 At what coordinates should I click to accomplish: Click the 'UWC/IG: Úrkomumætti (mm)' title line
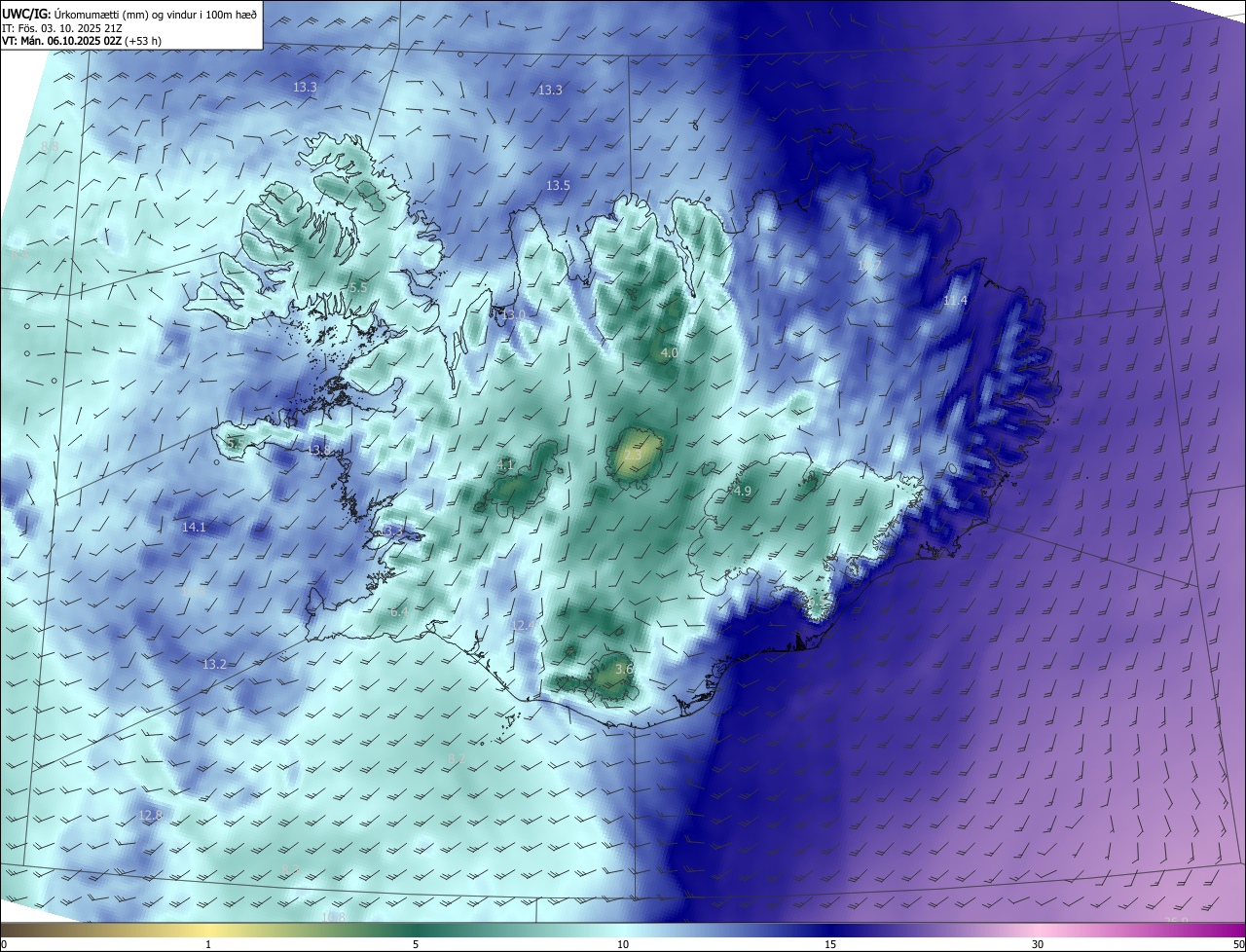click(129, 14)
